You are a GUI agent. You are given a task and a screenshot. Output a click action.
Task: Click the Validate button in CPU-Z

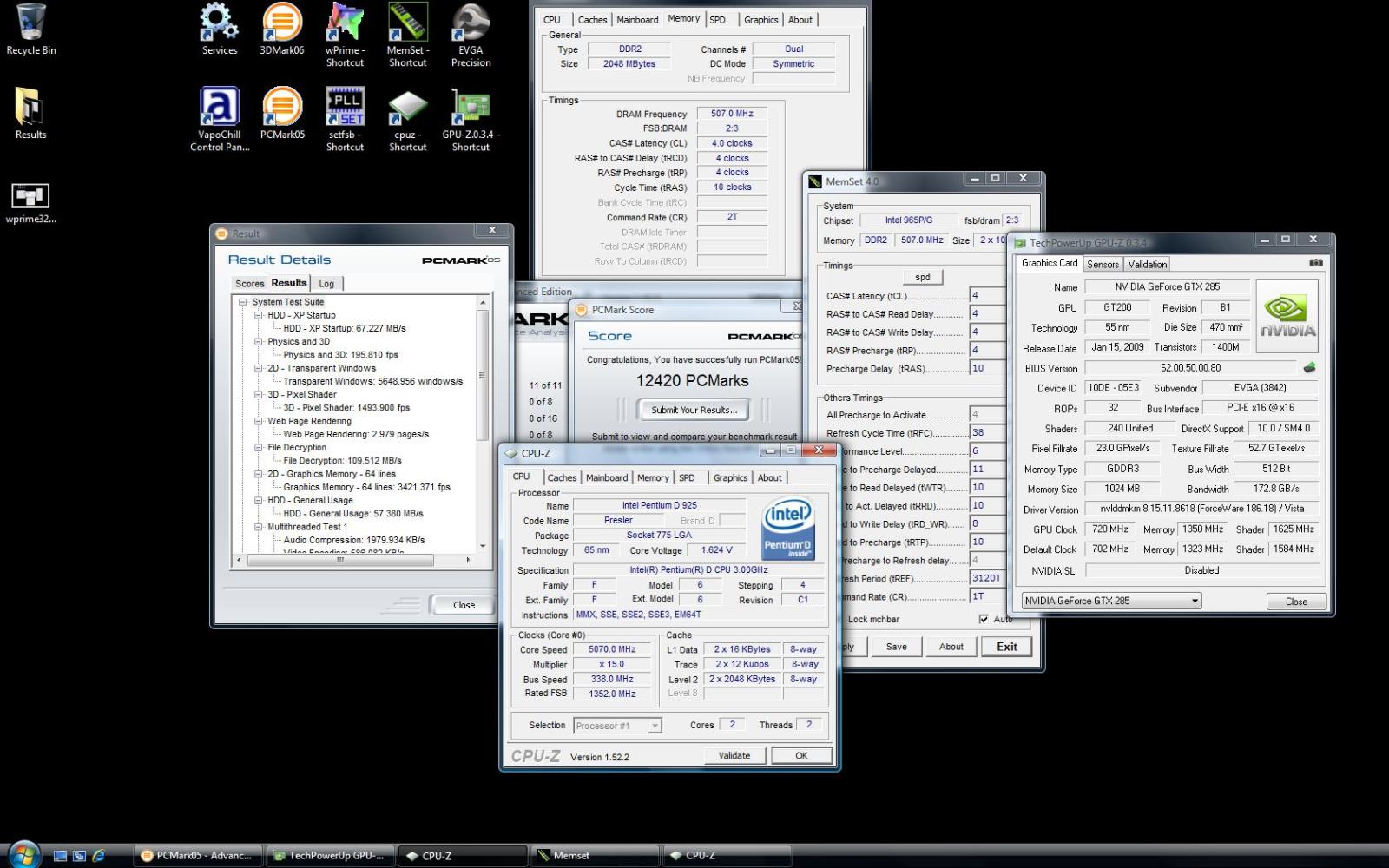coord(734,755)
